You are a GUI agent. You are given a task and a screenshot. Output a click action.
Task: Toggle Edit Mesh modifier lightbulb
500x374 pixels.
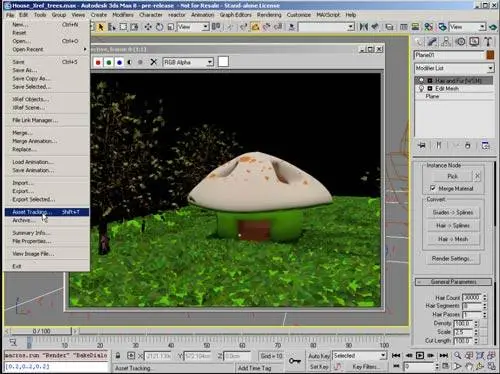[x=421, y=88]
